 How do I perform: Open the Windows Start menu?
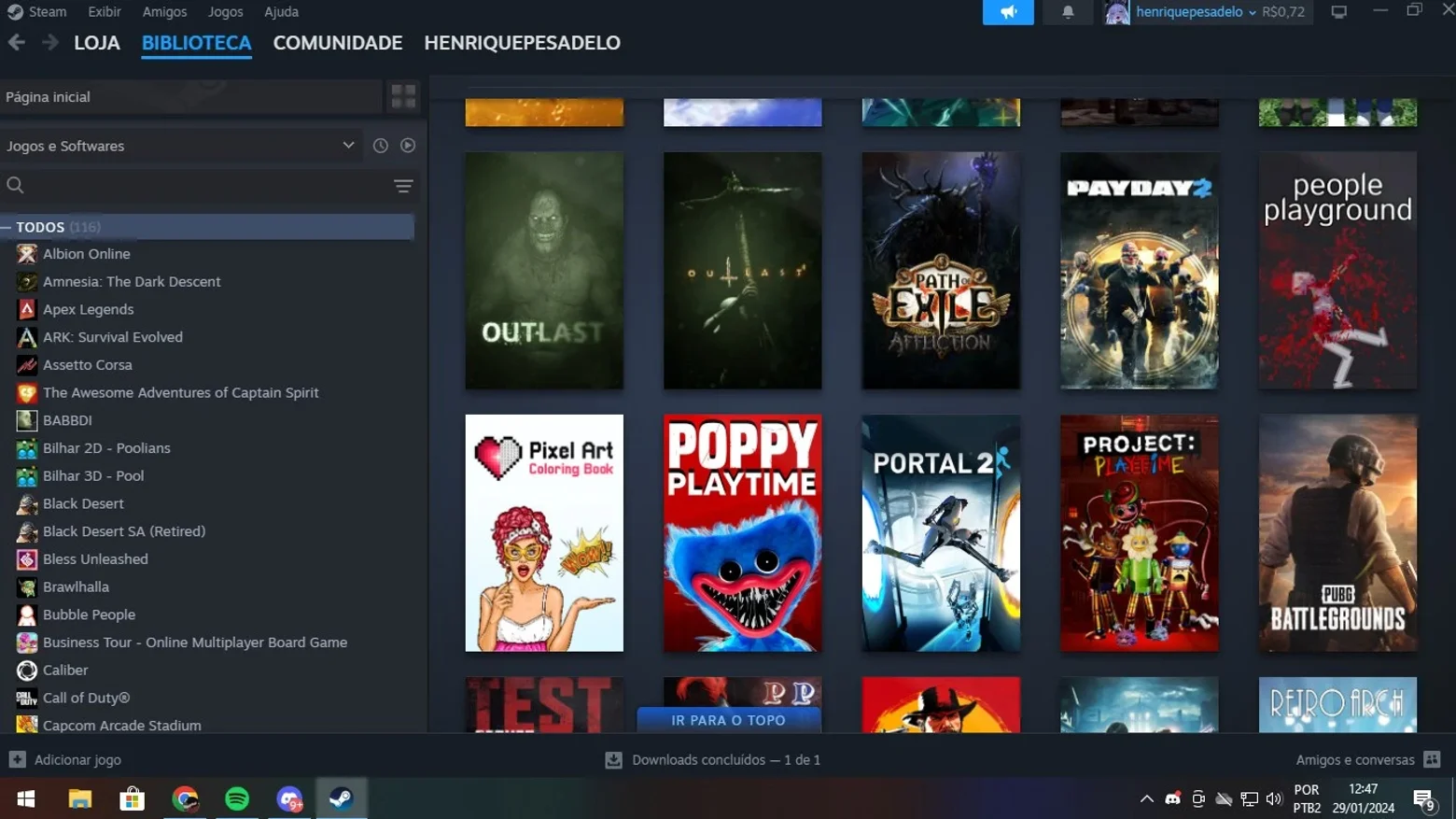26,799
